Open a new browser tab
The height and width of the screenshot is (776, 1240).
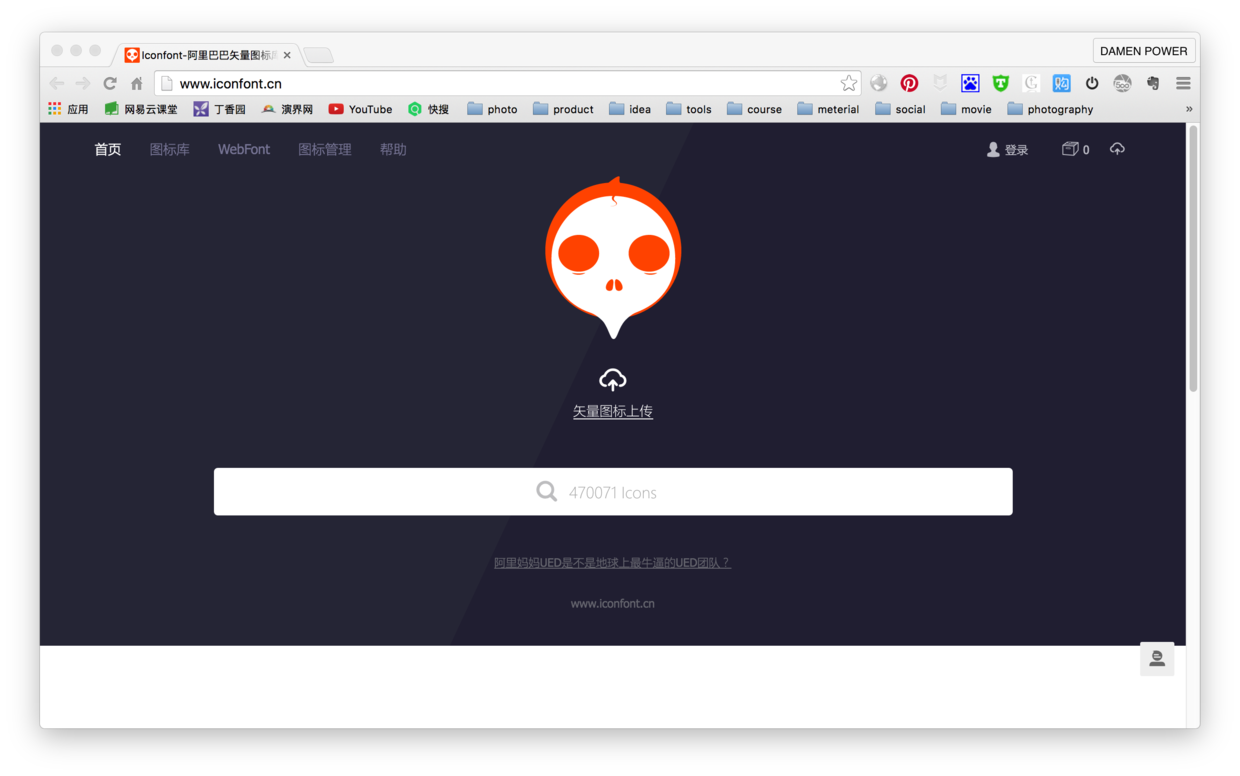(x=318, y=55)
